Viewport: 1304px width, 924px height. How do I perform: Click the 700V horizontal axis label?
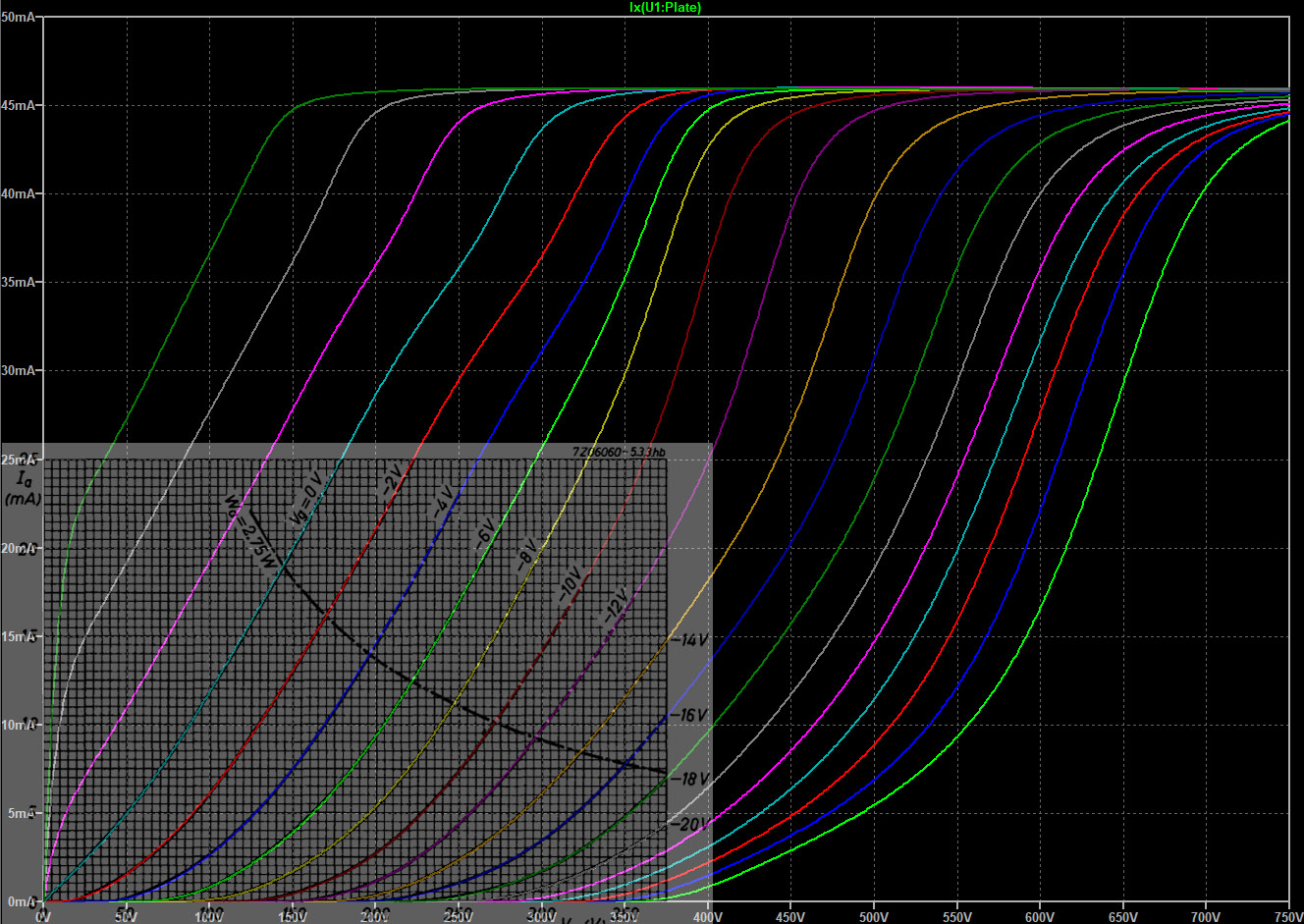click(1206, 916)
